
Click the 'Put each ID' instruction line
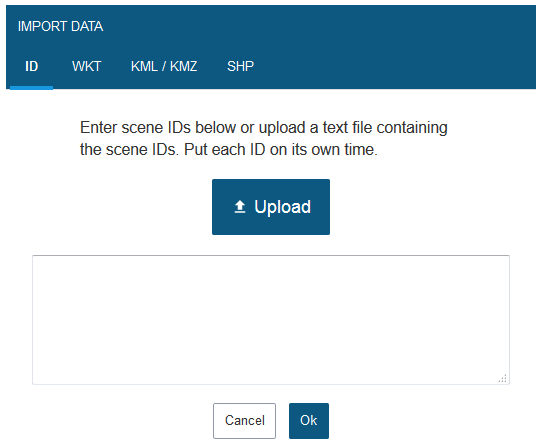coord(229,150)
